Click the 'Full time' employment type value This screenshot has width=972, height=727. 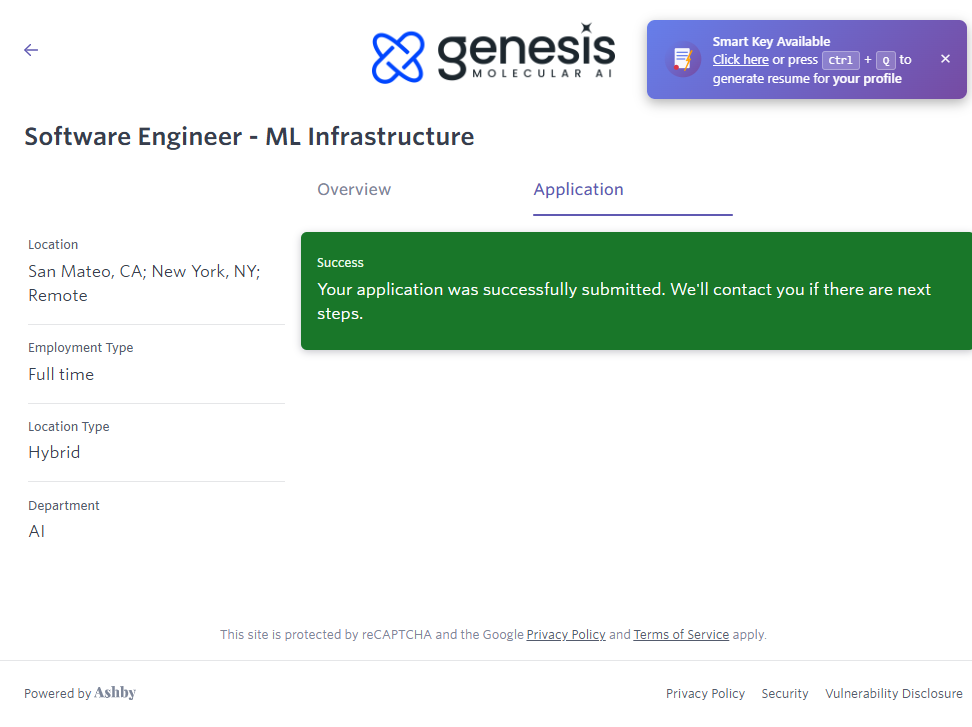61,374
